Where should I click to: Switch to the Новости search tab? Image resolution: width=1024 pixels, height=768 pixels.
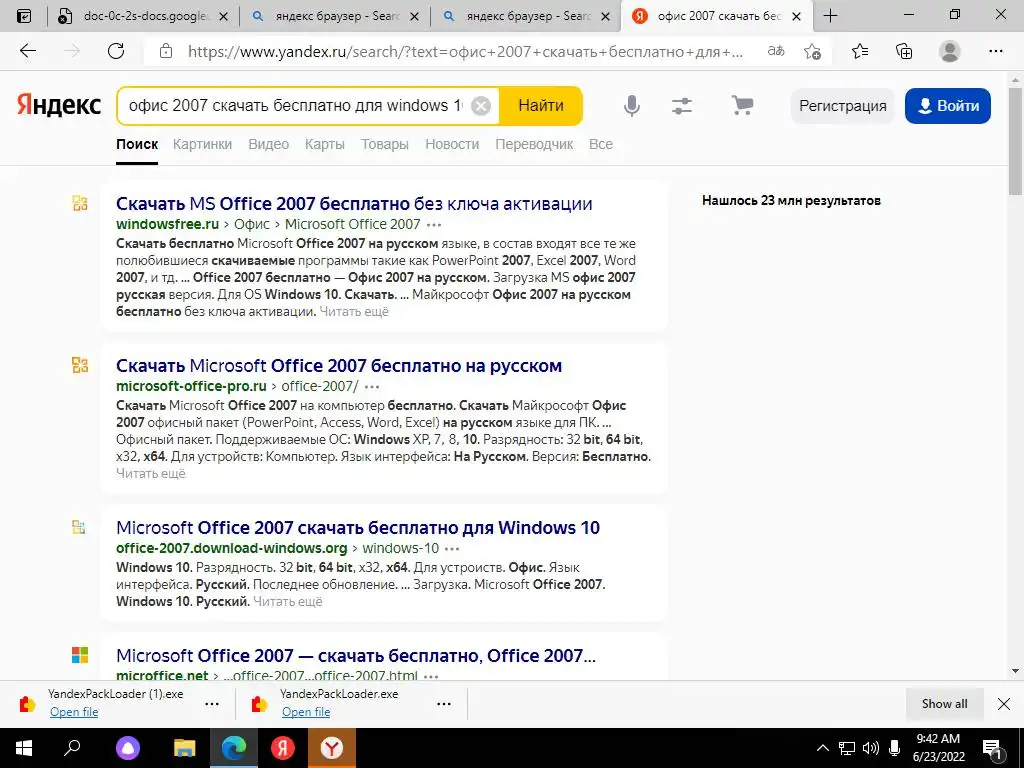452,144
